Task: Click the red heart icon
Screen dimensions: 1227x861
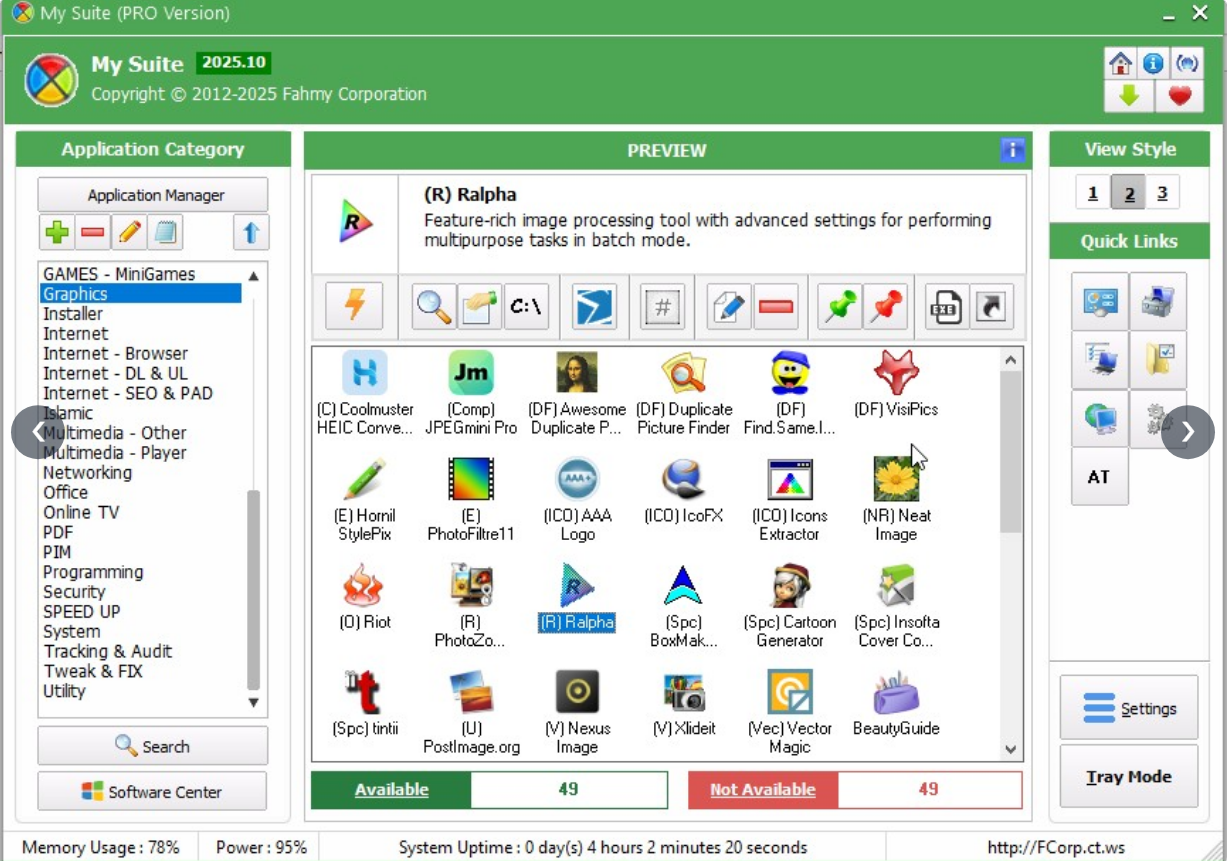Action: (1180, 96)
